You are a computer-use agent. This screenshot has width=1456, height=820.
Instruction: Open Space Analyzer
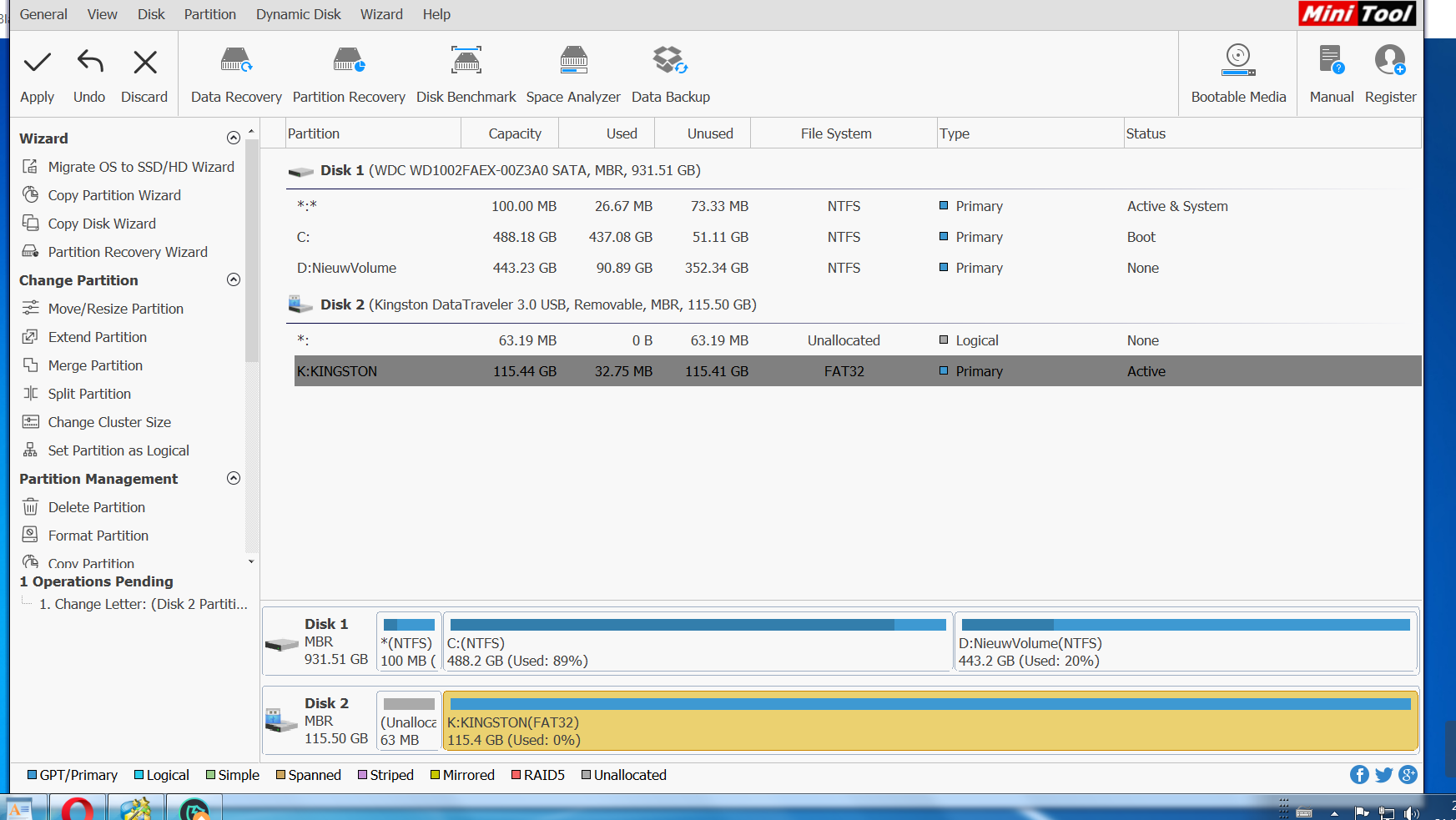573,61
